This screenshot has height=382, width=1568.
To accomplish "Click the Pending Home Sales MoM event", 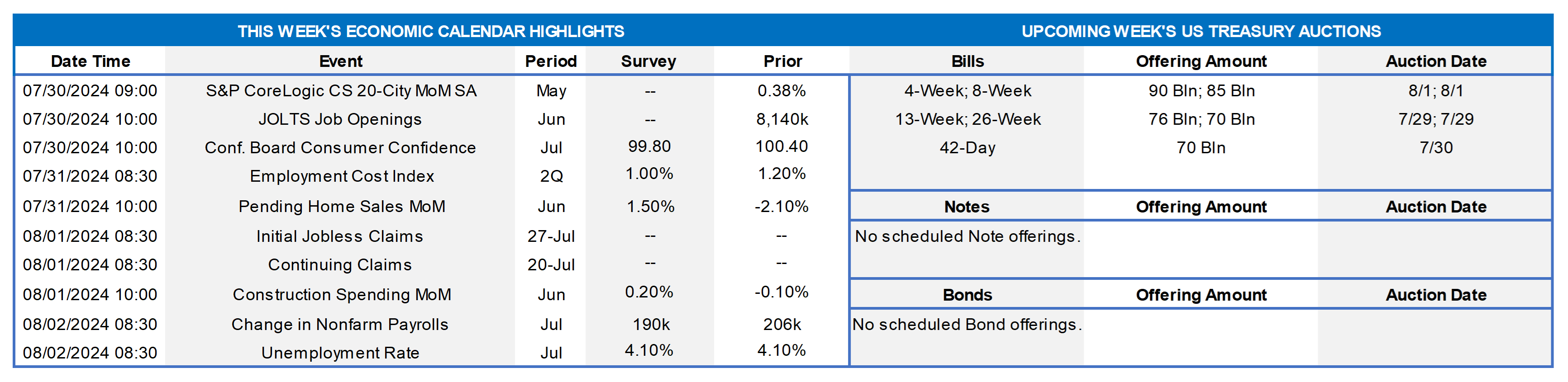I will click(x=342, y=207).
